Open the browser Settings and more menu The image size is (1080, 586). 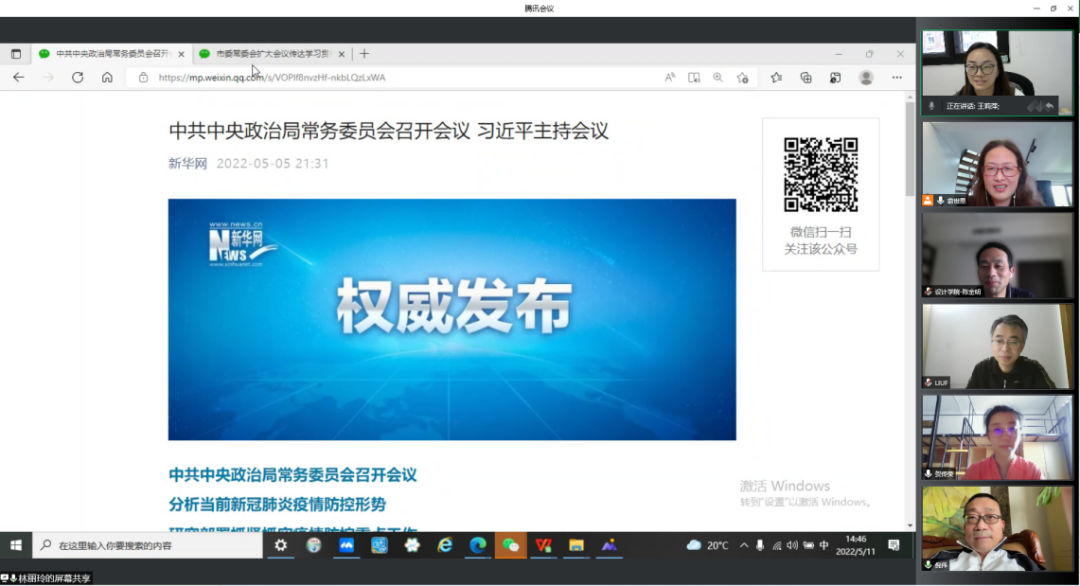tap(897, 78)
